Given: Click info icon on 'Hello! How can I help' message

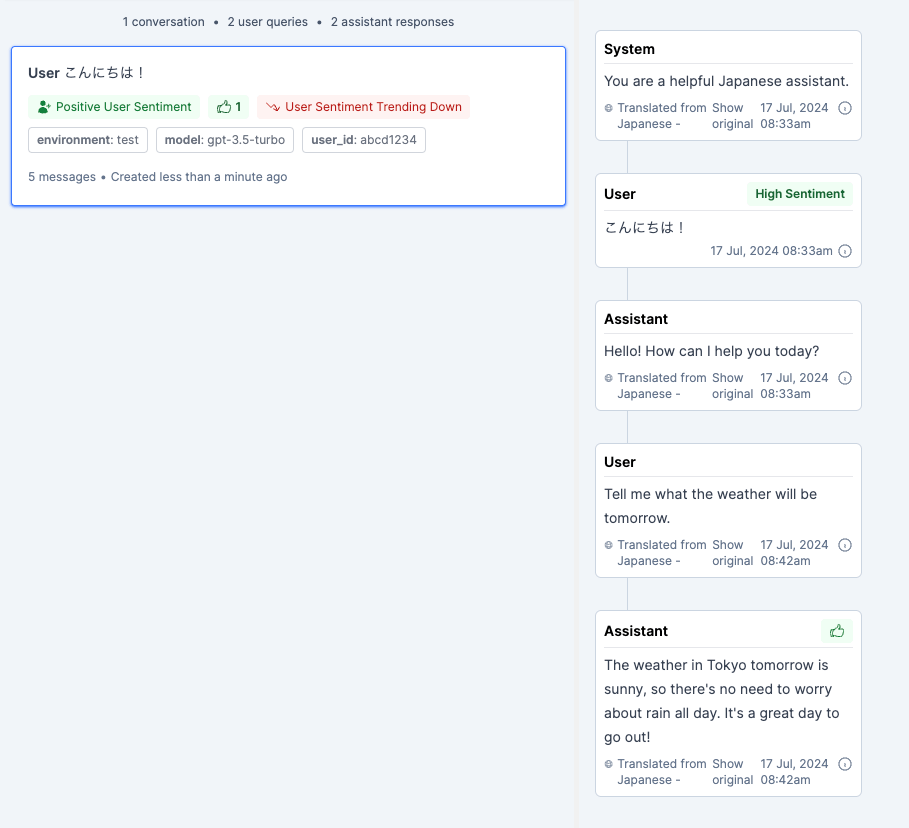Looking at the screenshot, I should tap(845, 378).
